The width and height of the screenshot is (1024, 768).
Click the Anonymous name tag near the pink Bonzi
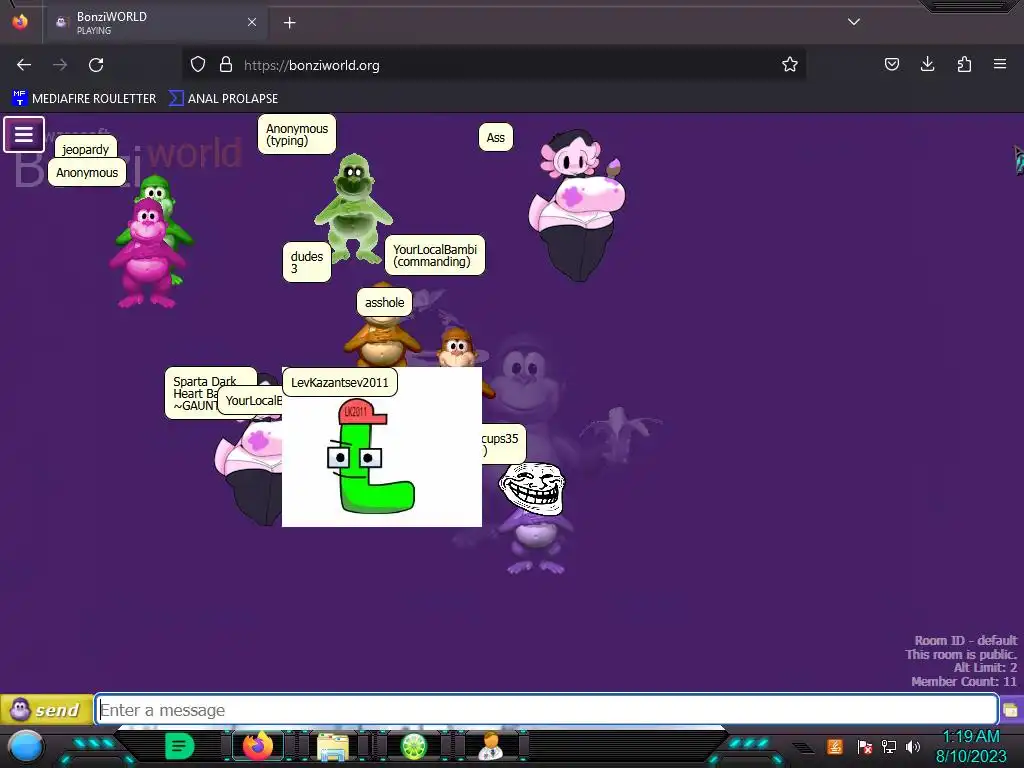pyautogui.click(x=87, y=172)
